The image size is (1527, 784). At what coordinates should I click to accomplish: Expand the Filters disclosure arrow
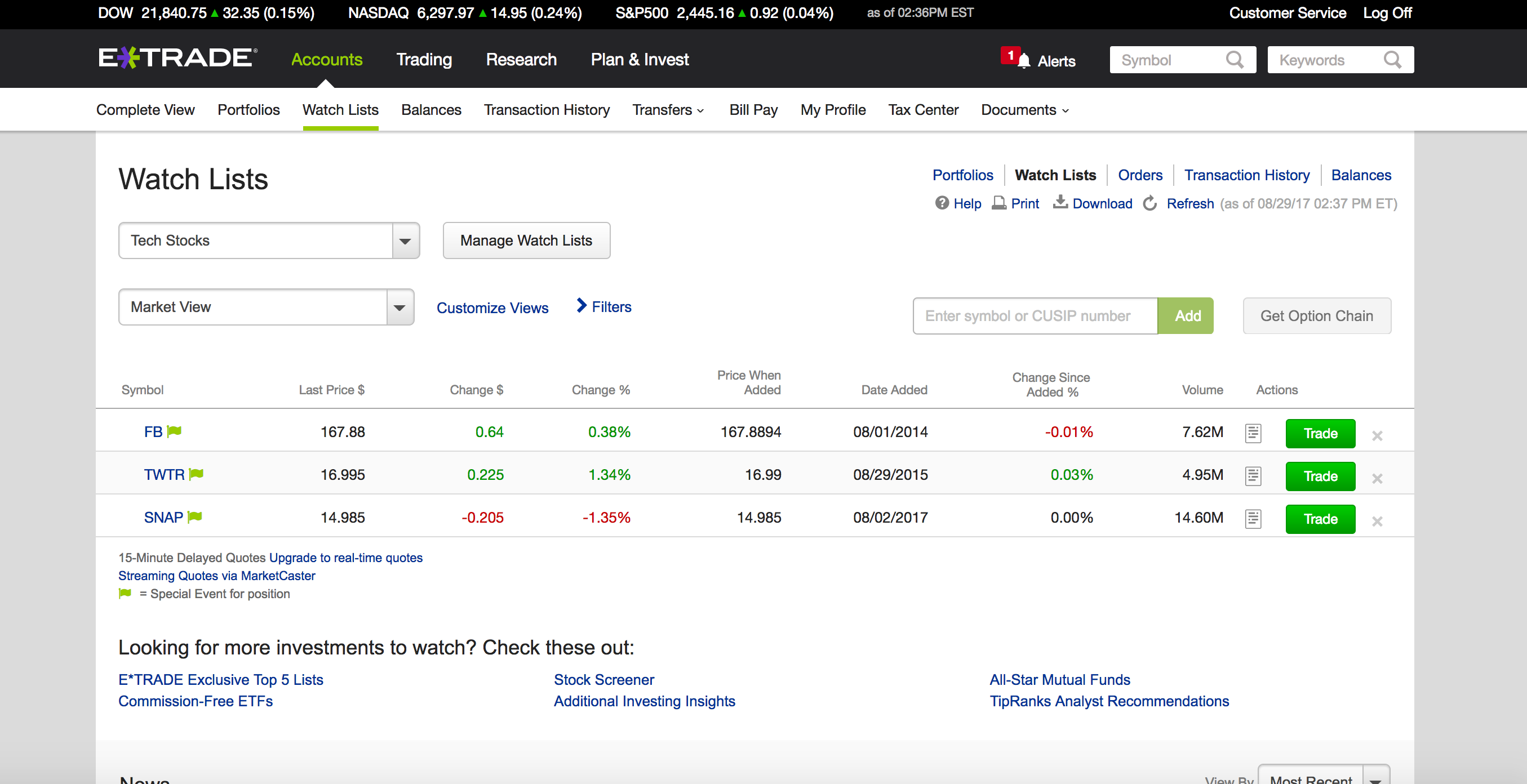(581, 306)
